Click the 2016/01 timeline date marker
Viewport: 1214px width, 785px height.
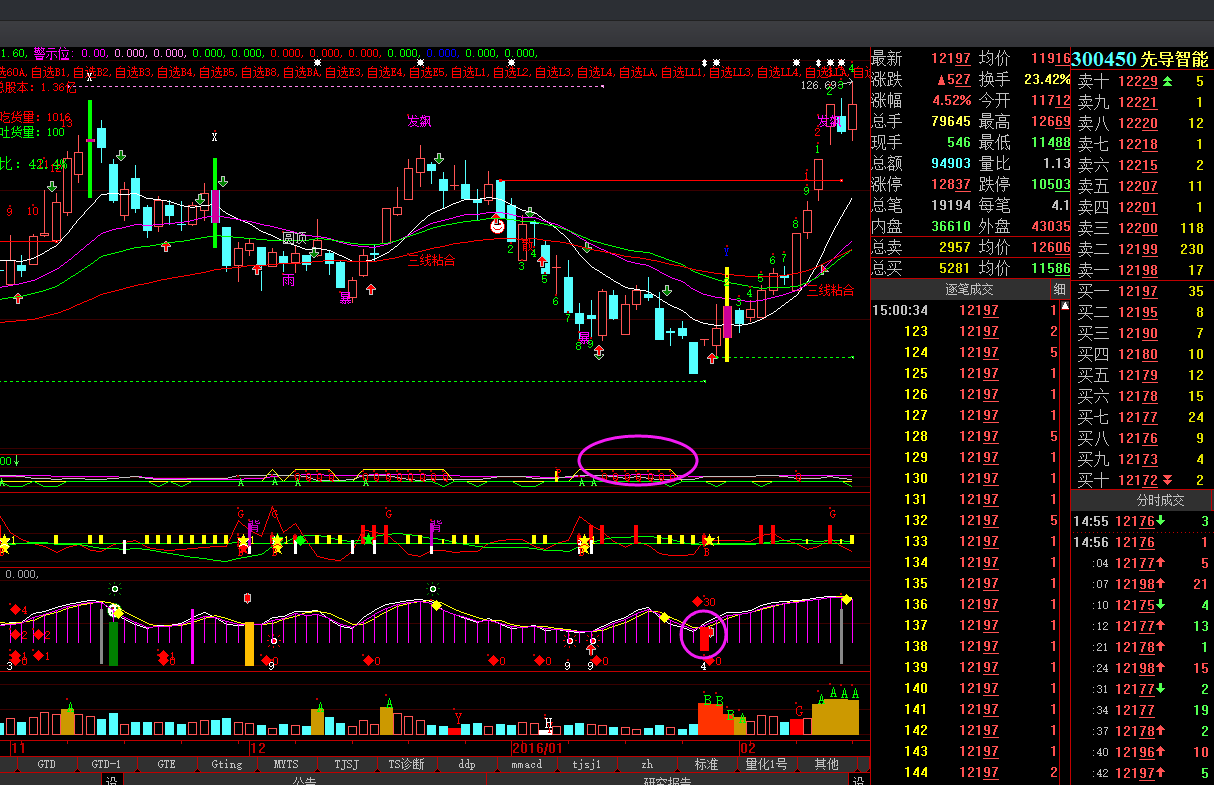click(538, 748)
